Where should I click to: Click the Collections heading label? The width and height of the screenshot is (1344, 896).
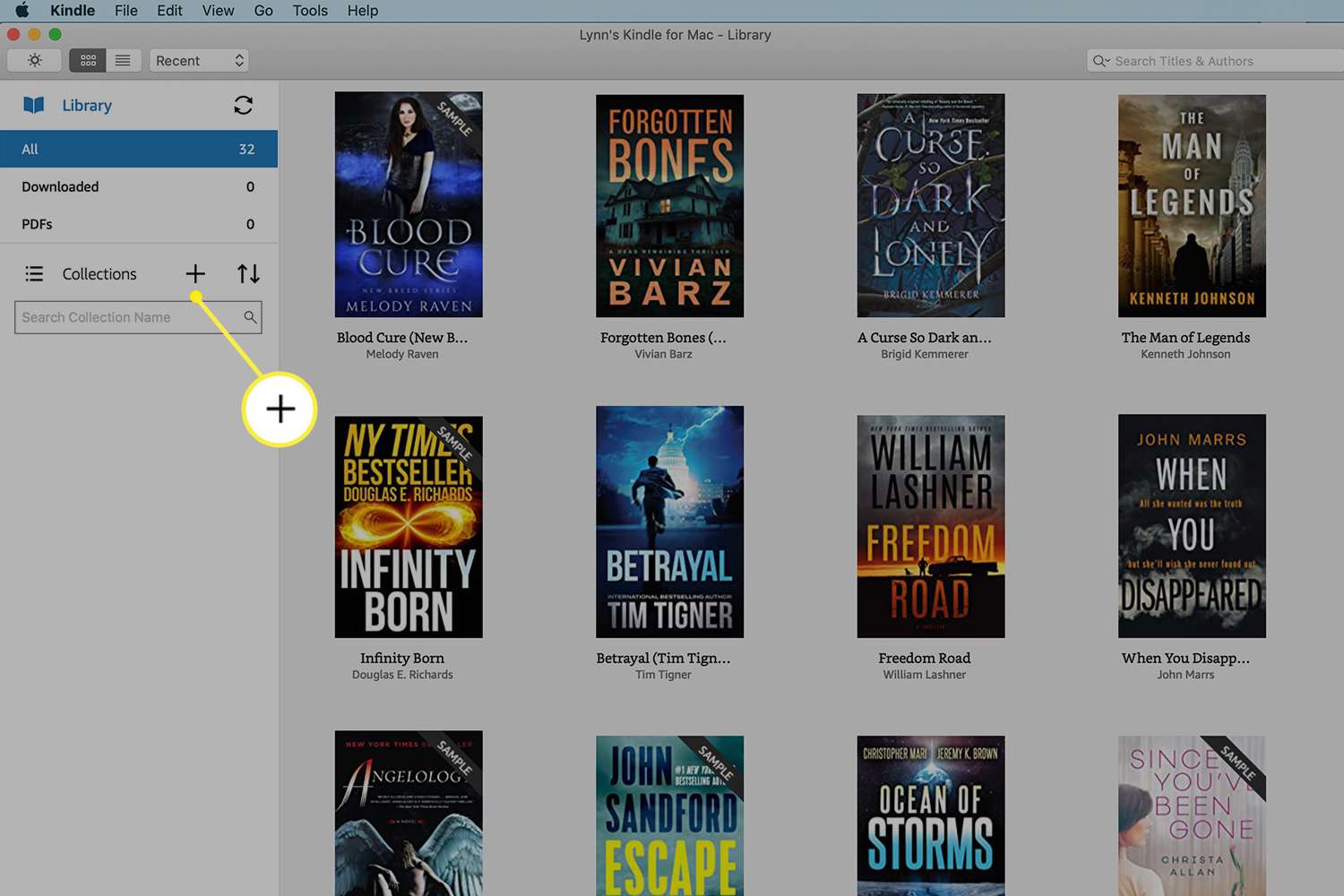[x=99, y=273]
